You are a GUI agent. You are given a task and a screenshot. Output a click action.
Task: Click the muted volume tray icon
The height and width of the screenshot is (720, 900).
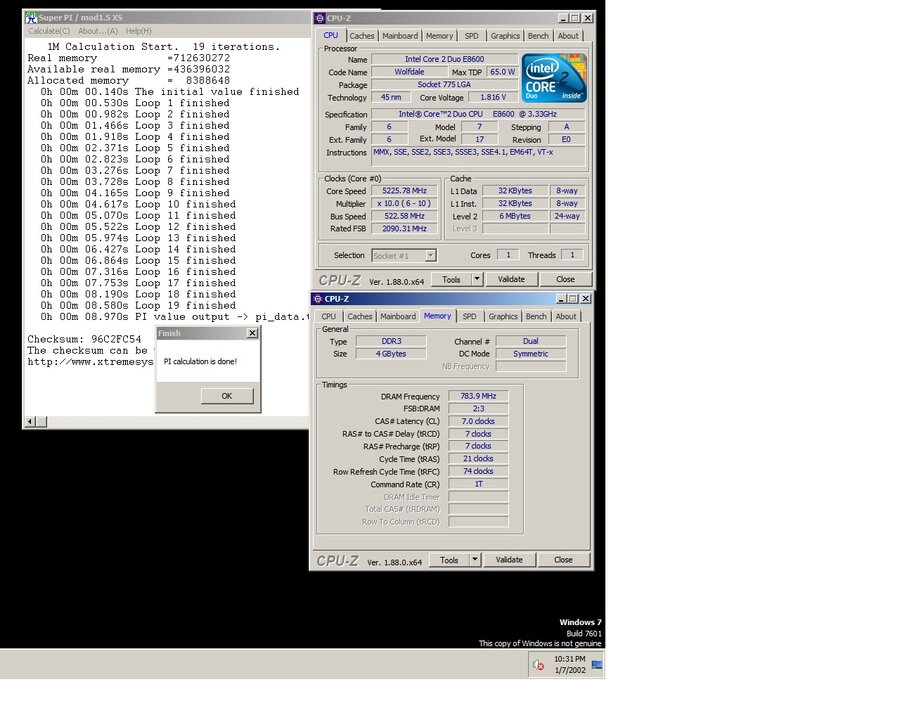pyautogui.click(x=538, y=665)
